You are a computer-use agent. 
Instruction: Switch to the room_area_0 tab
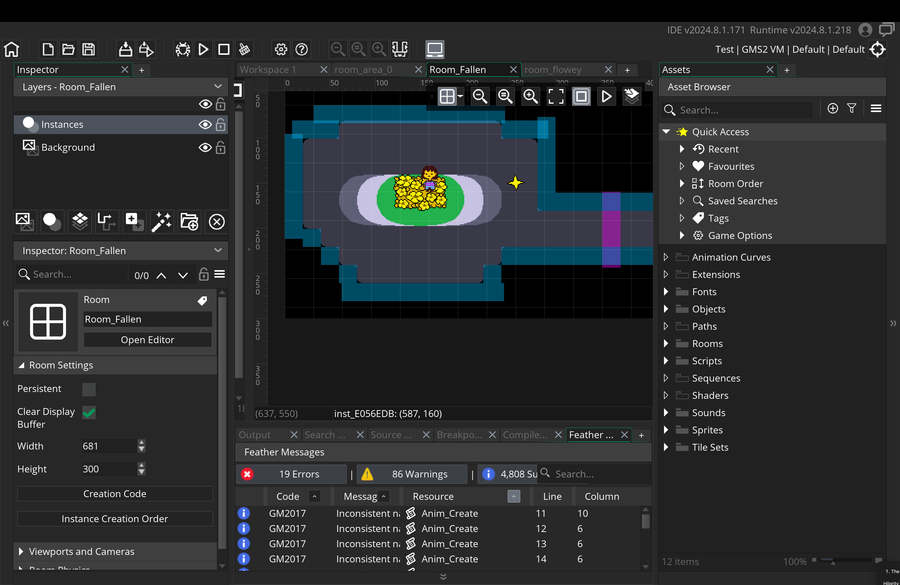click(363, 69)
